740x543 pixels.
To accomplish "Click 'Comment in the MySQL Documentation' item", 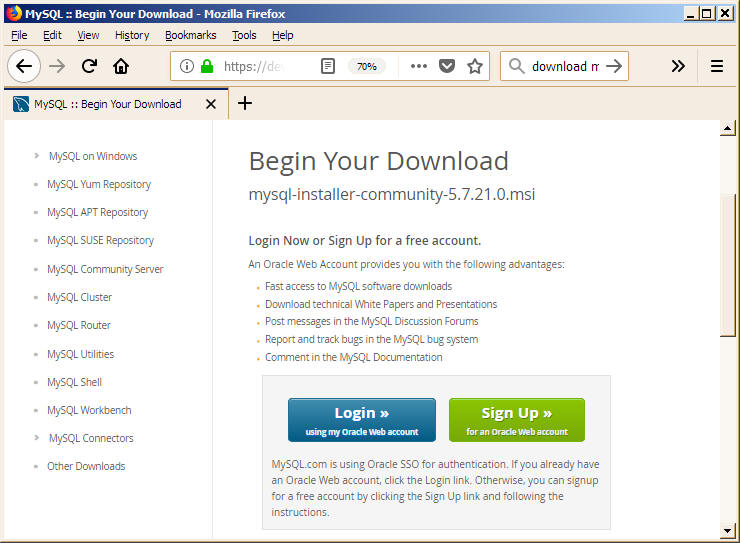I will tap(353, 357).
